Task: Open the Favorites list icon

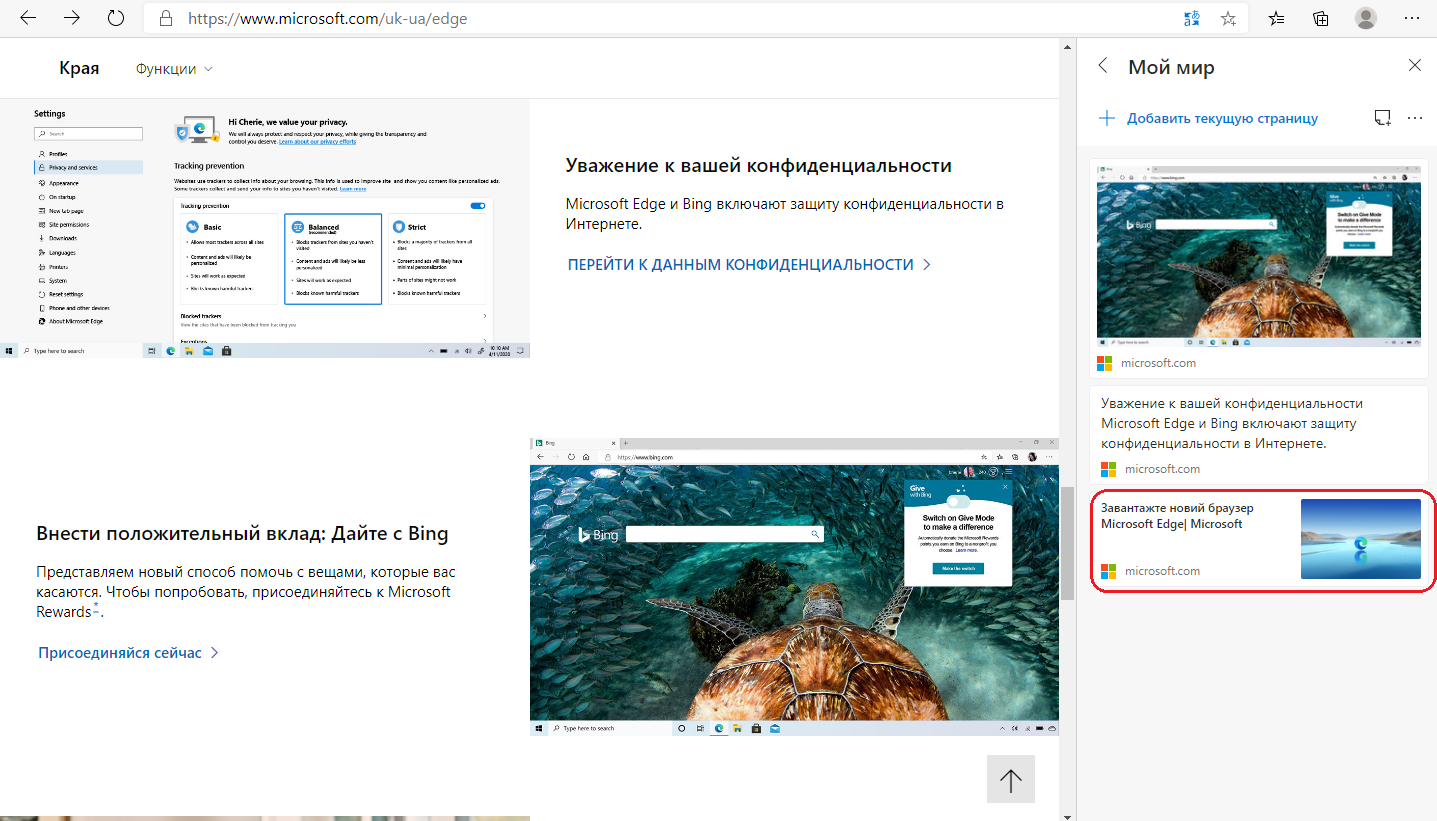Action: point(1277,18)
